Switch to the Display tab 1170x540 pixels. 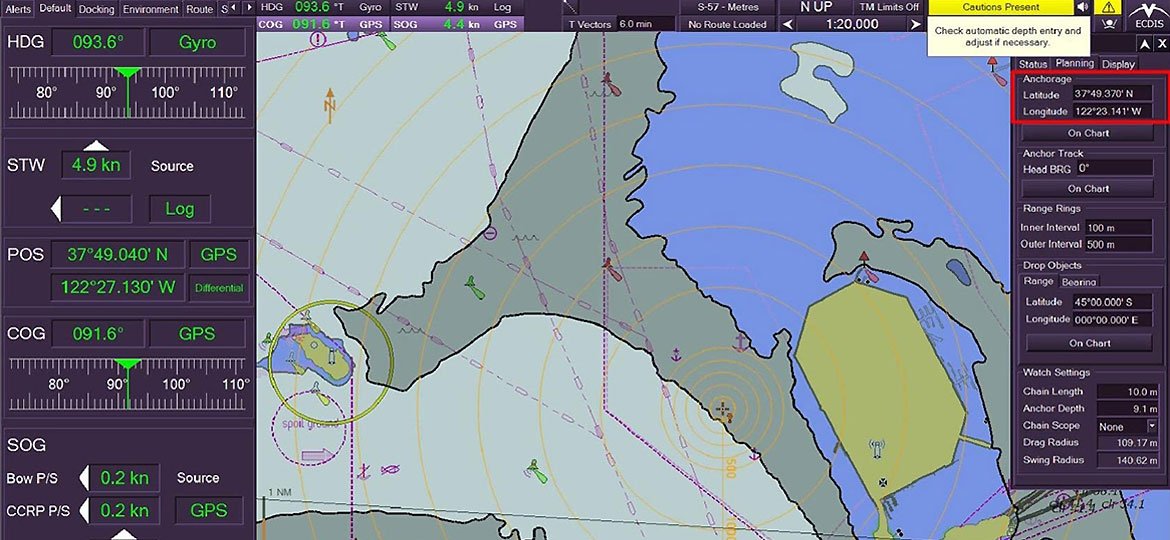coord(1118,64)
